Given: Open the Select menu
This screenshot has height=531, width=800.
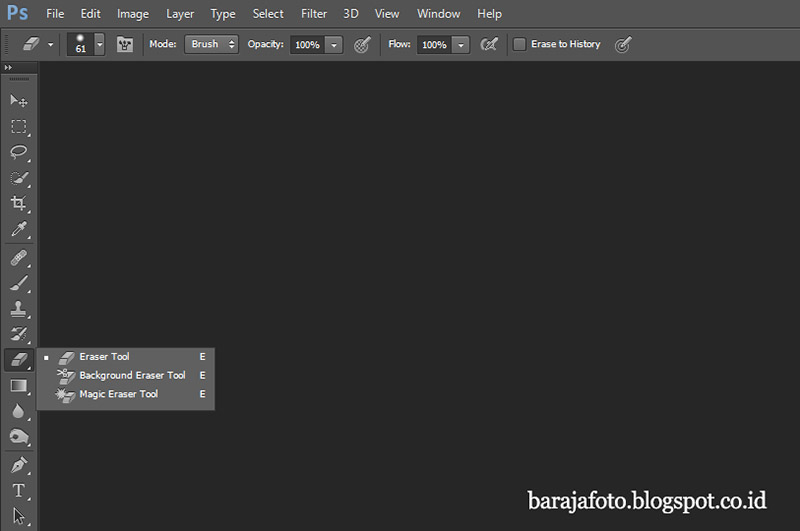Looking at the screenshot, I should point(268,14).
